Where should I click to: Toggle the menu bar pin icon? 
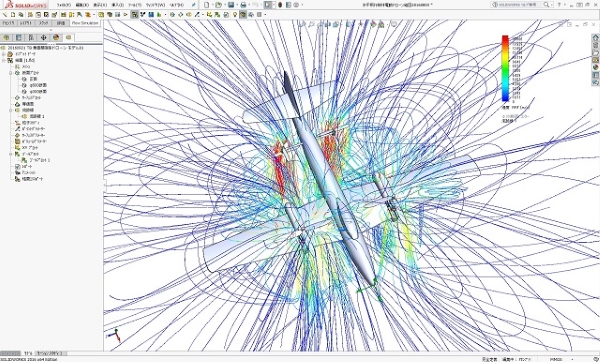194,5
